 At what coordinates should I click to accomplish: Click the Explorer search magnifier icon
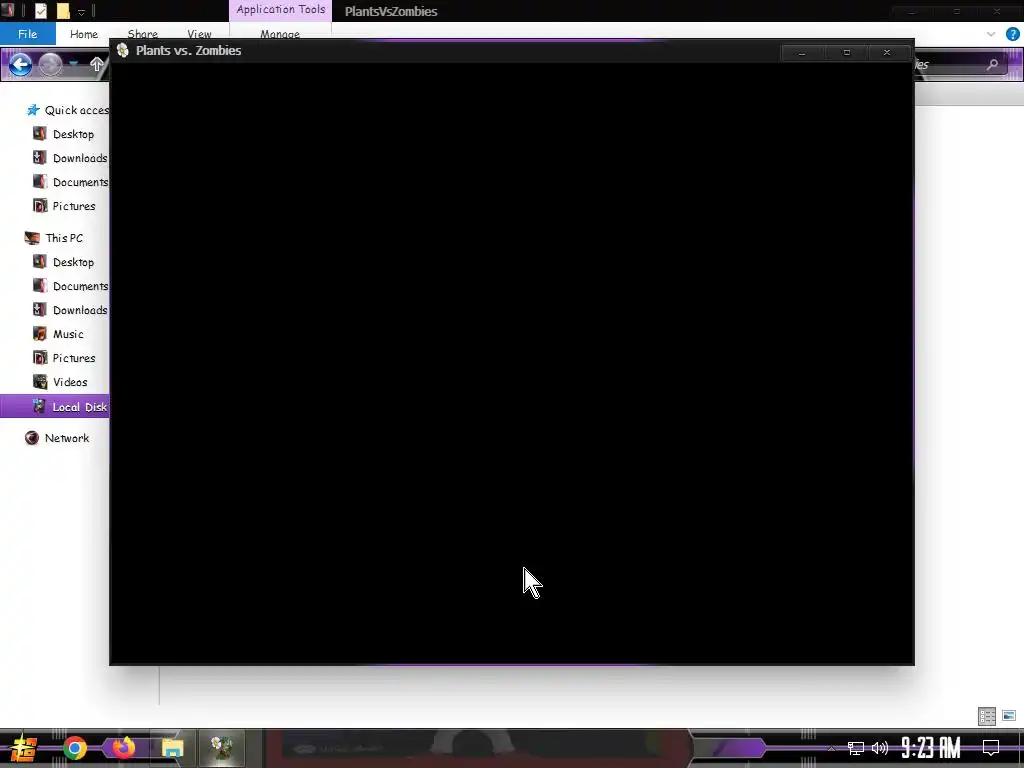(x=992, y=64)
